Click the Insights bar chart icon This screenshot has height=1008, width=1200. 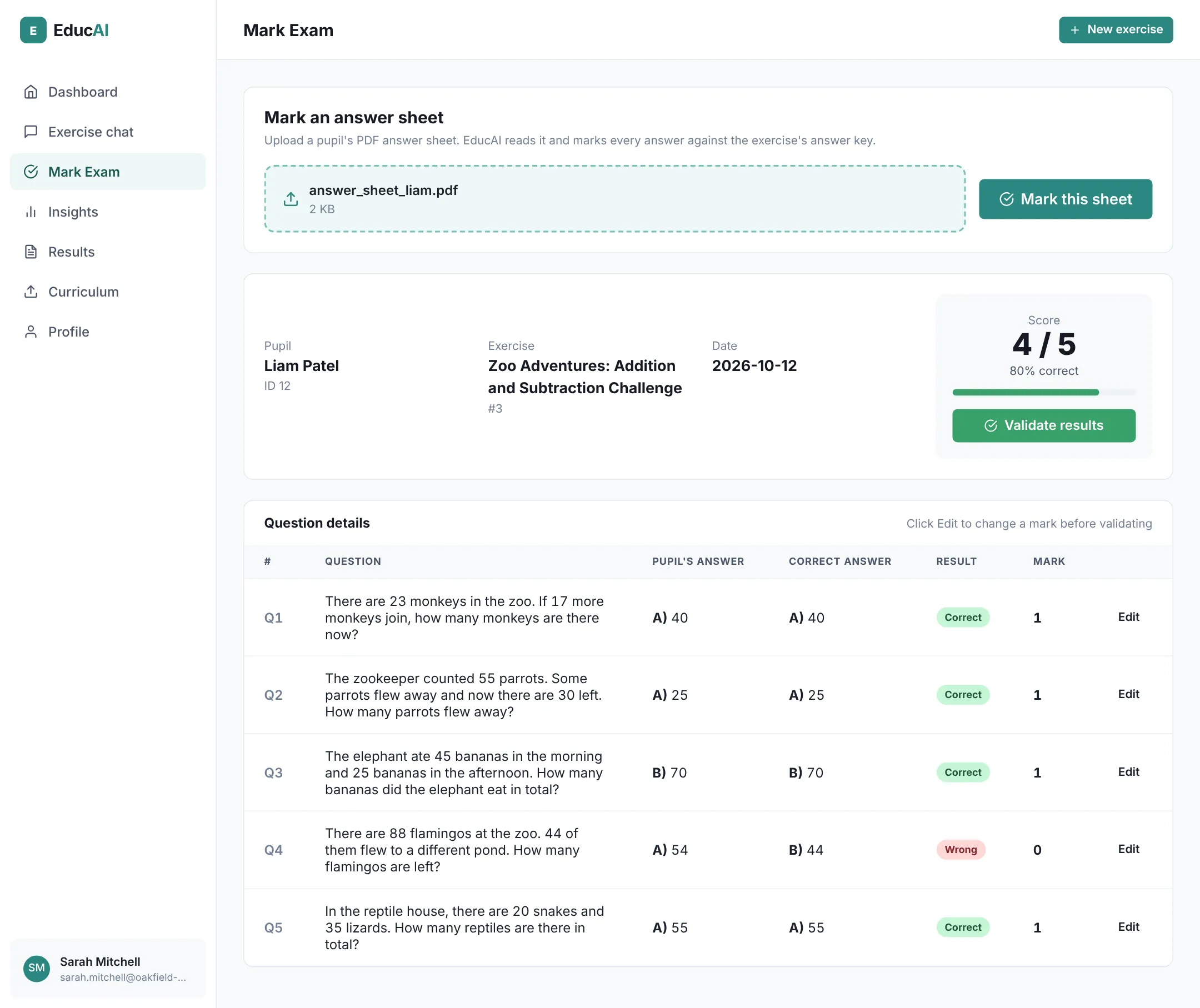click(31, 212)
